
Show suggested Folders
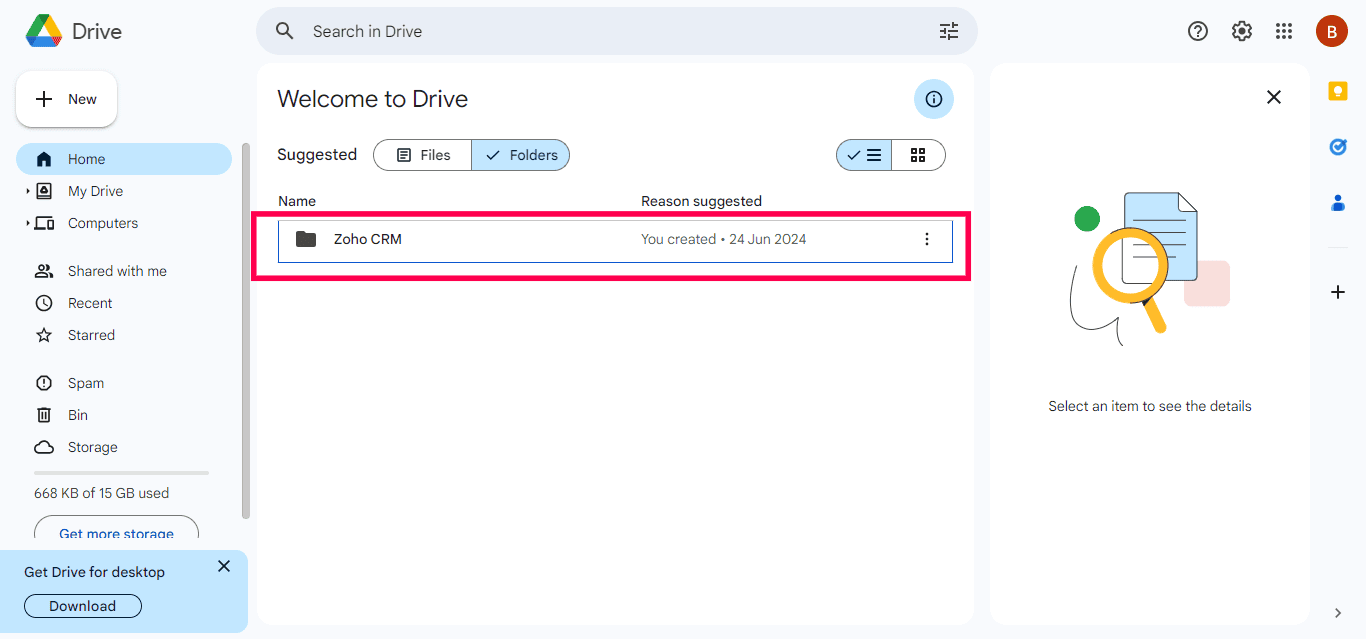[x=521, y=155]
